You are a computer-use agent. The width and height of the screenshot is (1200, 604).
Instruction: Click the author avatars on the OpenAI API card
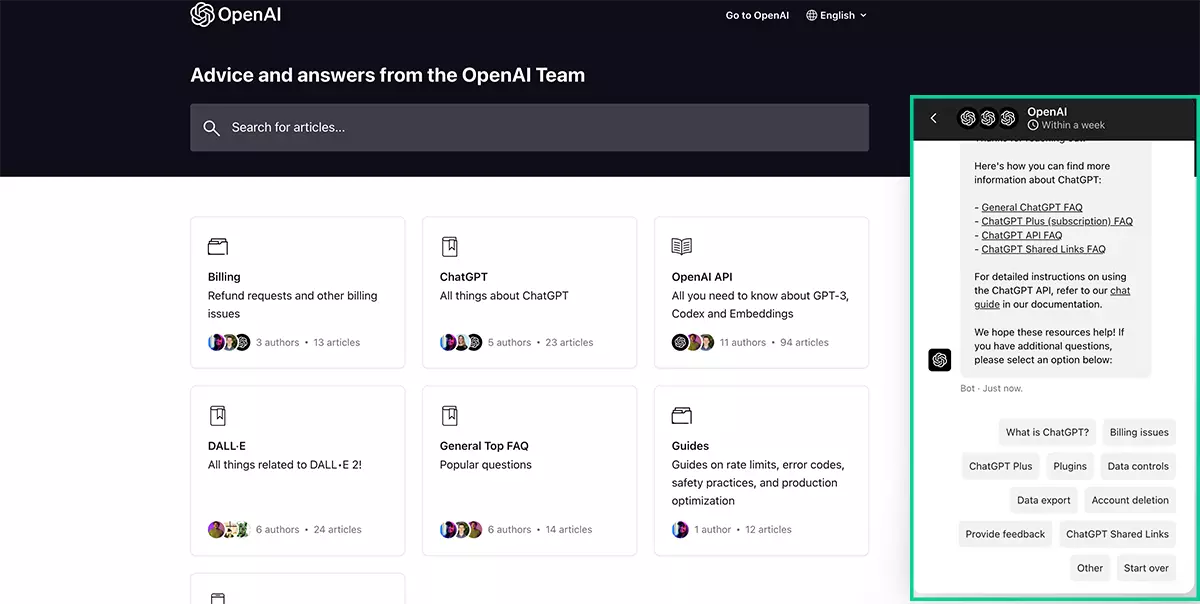point(693,342)
